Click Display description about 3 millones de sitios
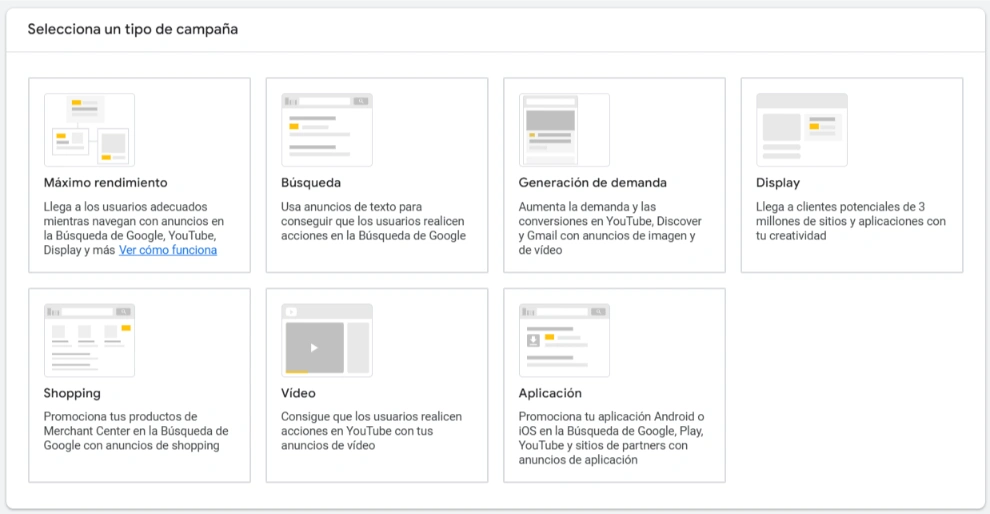Viewport: 990px width, 514px height. pyautogui.click(x=850, y=221)
